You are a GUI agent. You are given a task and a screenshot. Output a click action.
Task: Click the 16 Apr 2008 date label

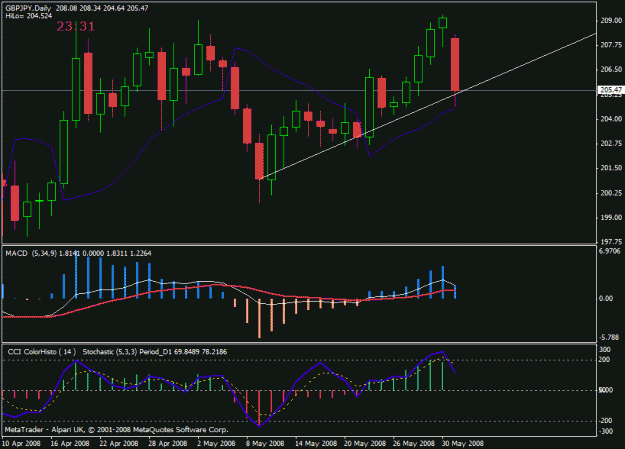70,443
